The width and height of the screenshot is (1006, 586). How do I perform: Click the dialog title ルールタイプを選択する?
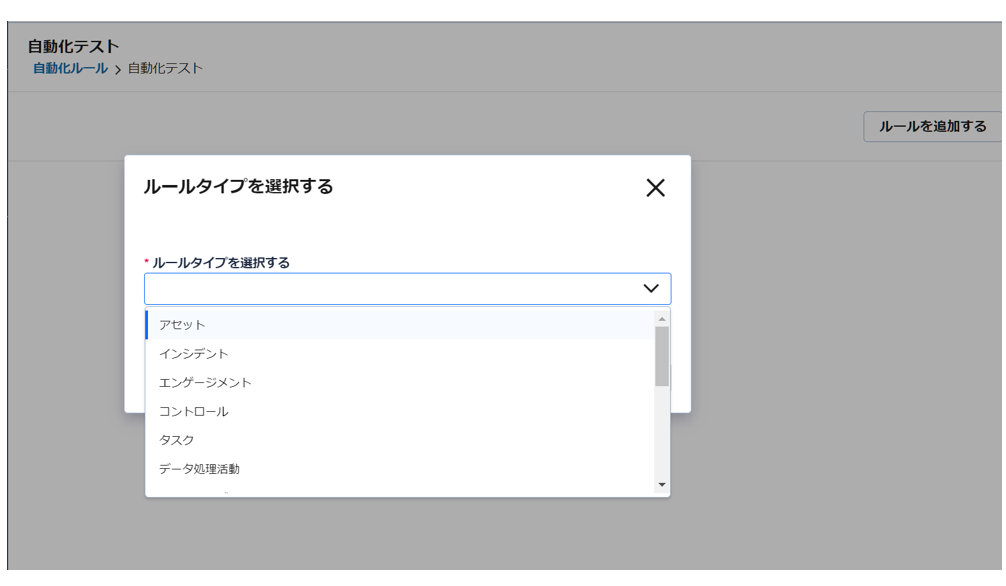click(x=238, y=186)
